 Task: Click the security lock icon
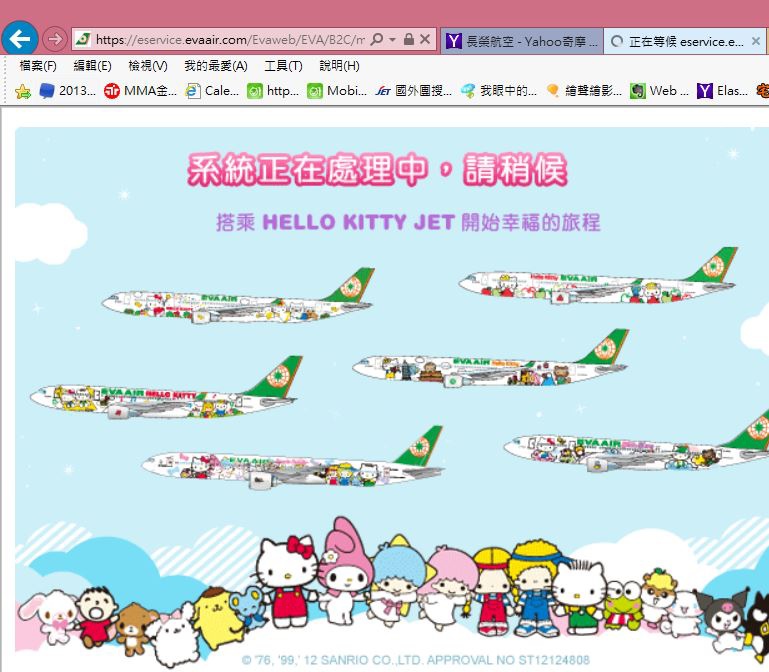[x=409, y=39]
